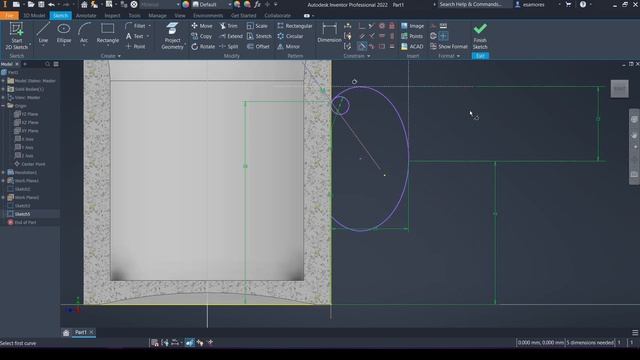Click the Undo arrow
The width and height of the screenshot is (640, 360).
click(52, 4)
